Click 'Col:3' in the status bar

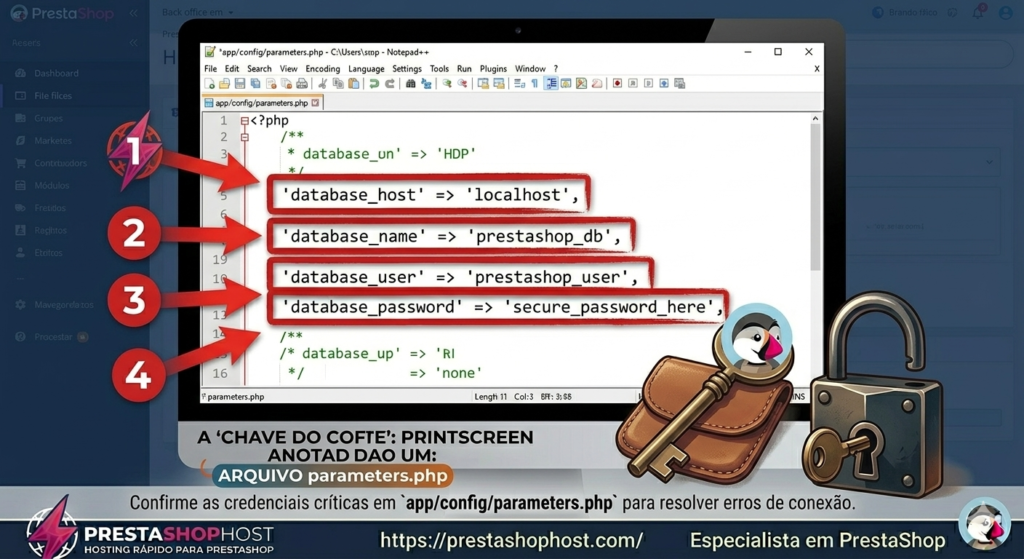click(x=523, y=396)
